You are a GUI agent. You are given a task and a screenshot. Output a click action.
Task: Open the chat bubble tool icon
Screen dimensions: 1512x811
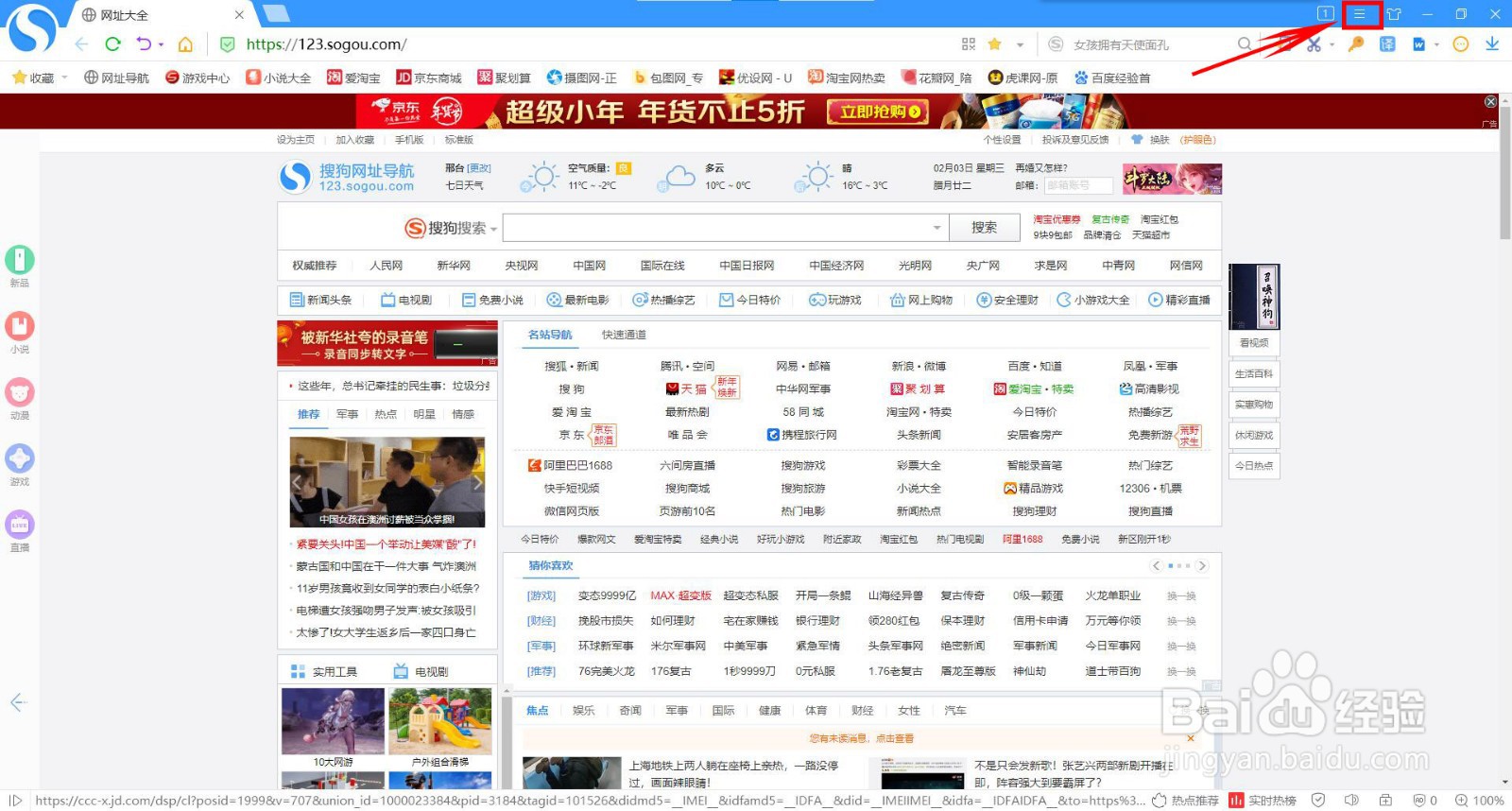tap(1461, 44)
